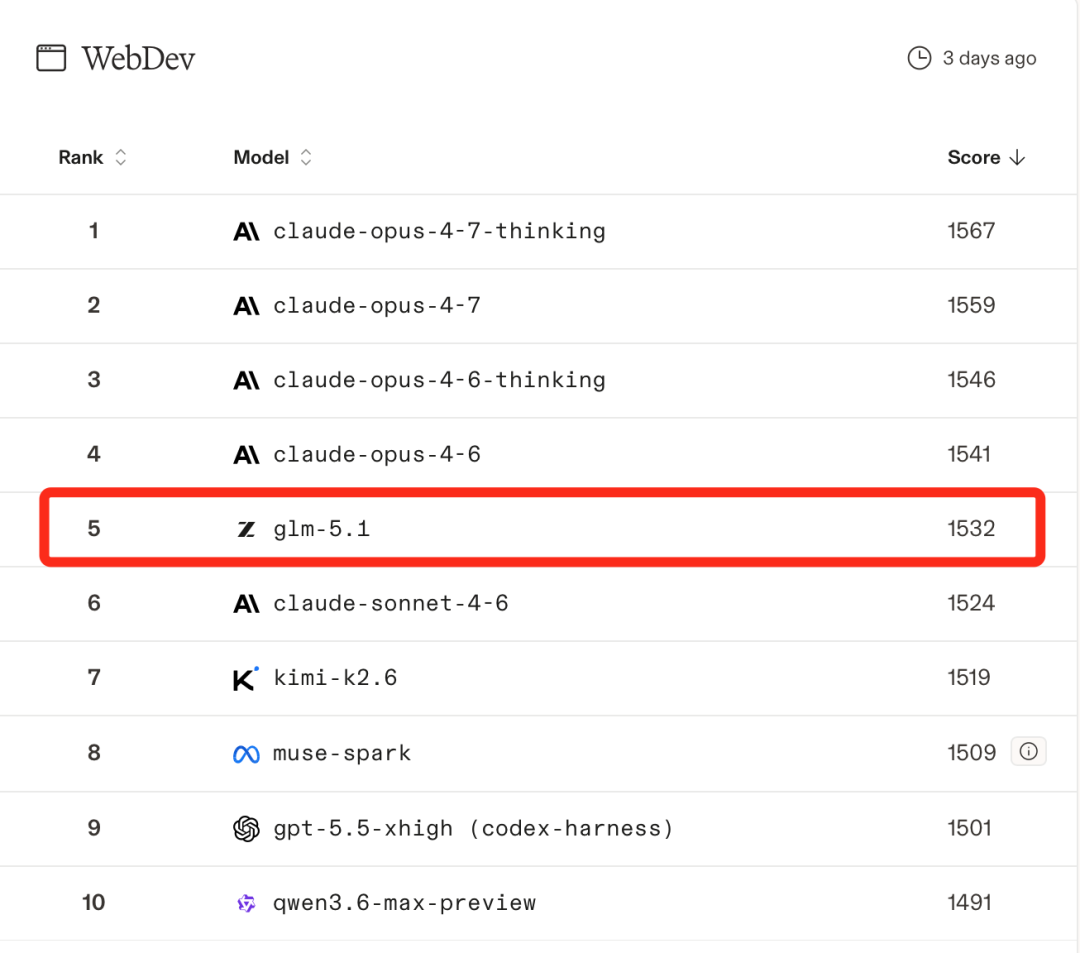Viewport: 1080px width, 953px height.
Task: Click the Anthropic logo beside claude-opus-4-6
Action: pyautogui.click(x=246, y=454)
